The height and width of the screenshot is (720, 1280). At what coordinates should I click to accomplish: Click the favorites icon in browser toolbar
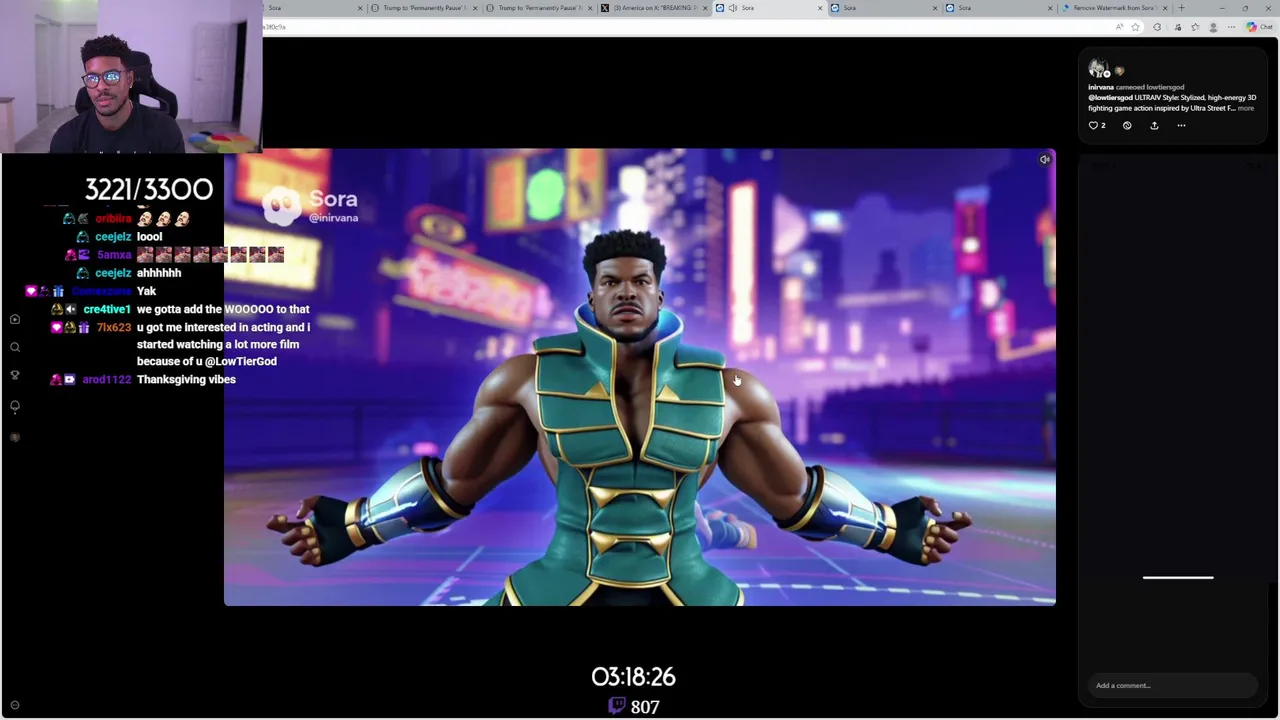tap(1195, 27)
